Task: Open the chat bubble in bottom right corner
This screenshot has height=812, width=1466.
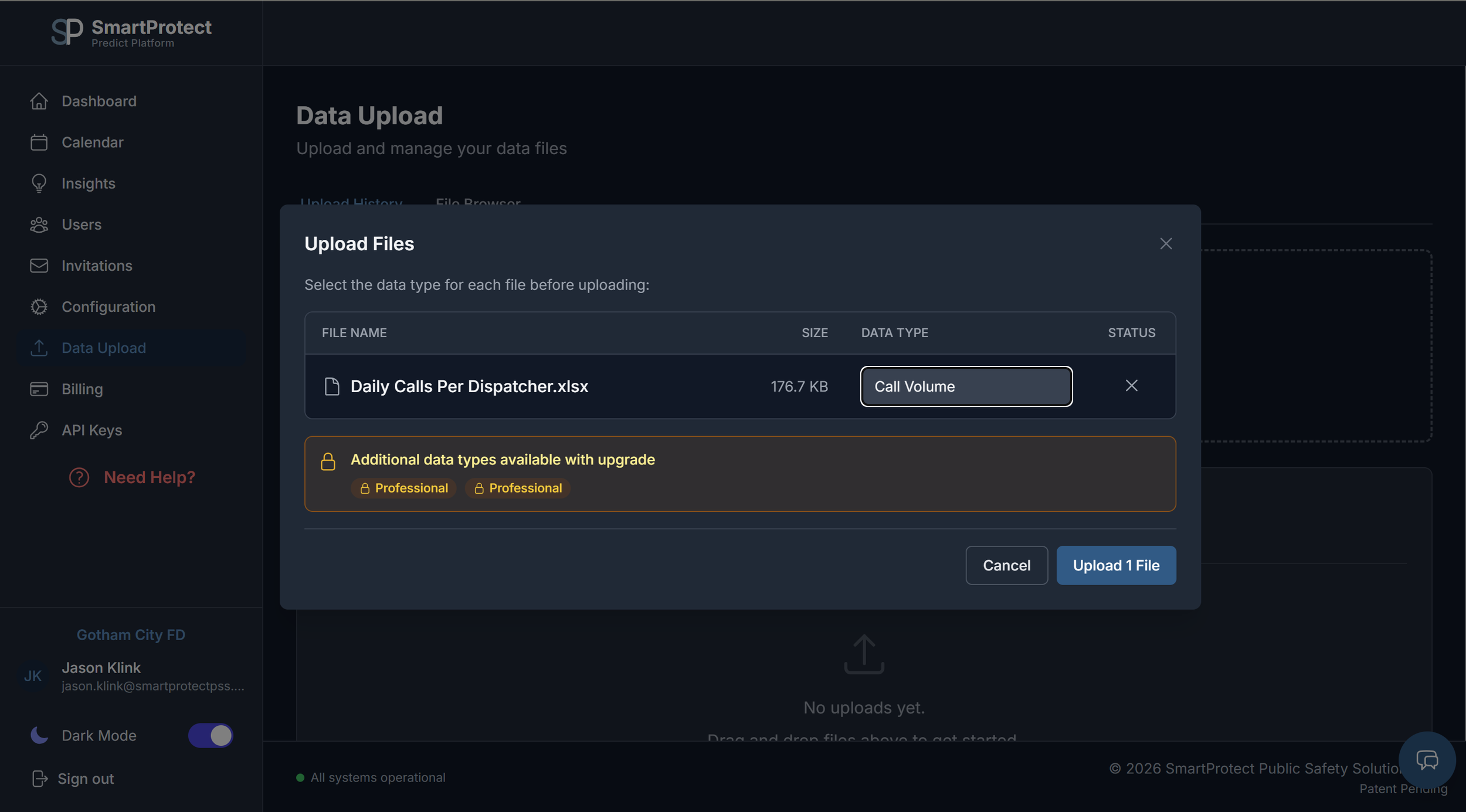Action: [x=1427, y=759]
